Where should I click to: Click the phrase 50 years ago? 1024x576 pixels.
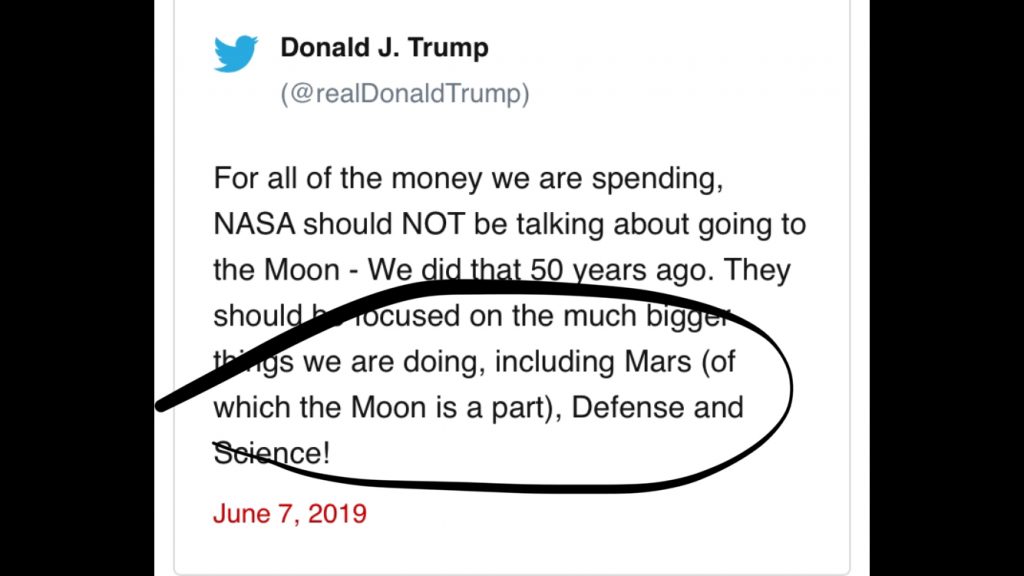pos(620,270)
